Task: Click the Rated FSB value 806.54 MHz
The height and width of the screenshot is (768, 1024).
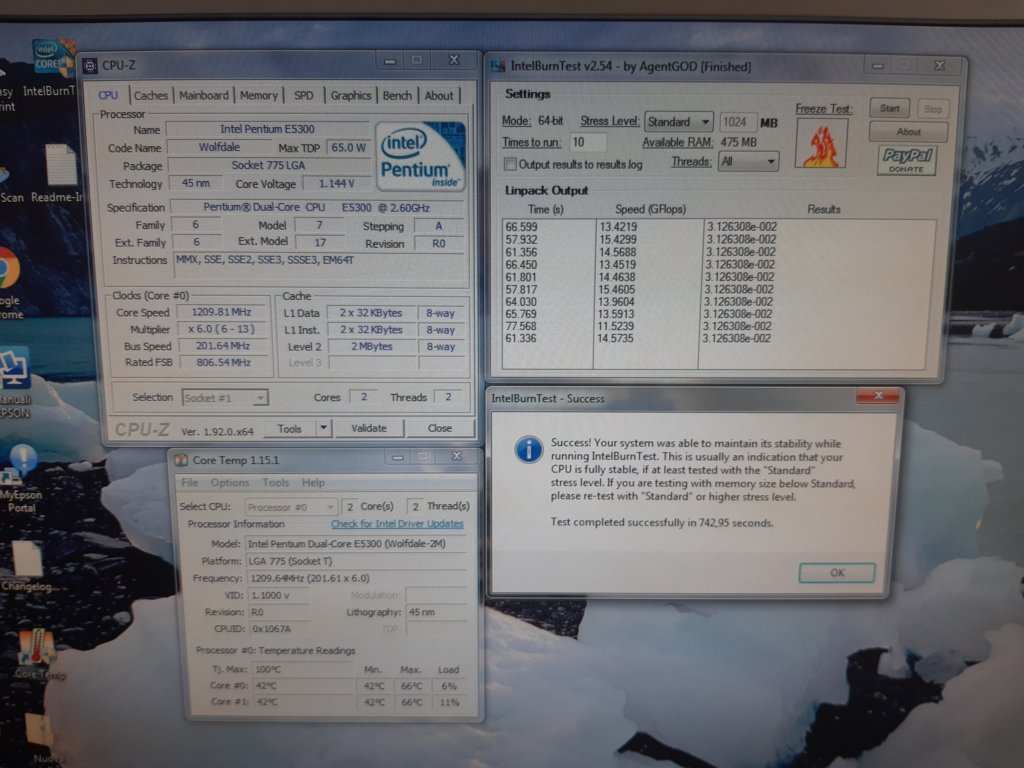Action: (x=223, y=362)
